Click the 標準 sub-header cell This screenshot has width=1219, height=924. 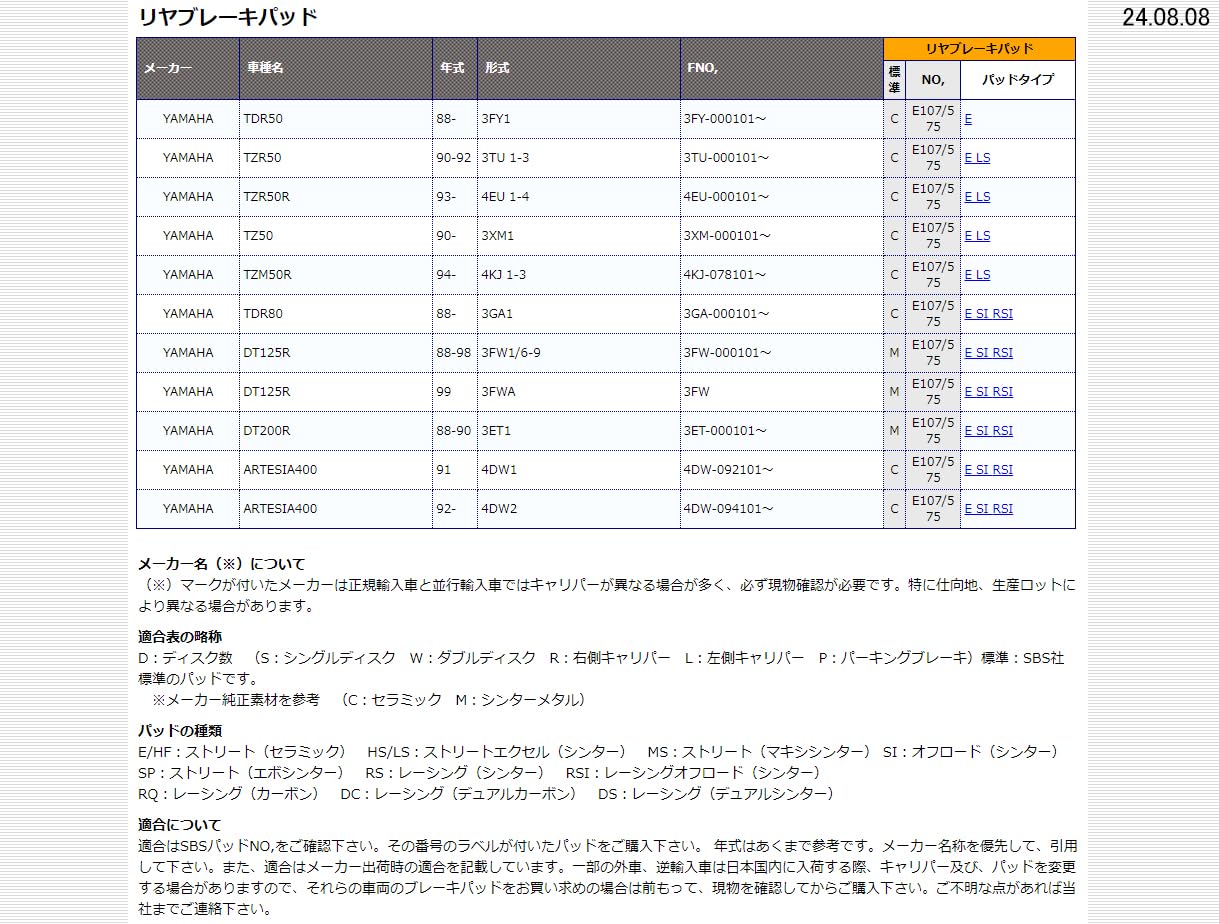894,80
